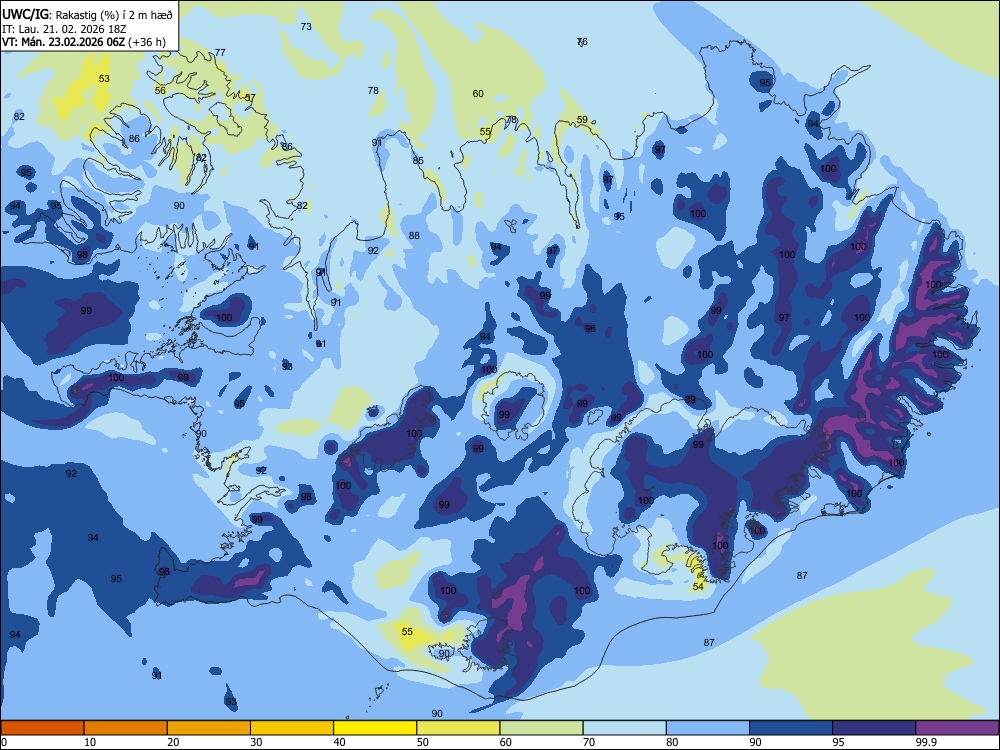Select the '80' legend scale tick label
1000x750 pixels.
pyautogui.click(x=672, y=742)
